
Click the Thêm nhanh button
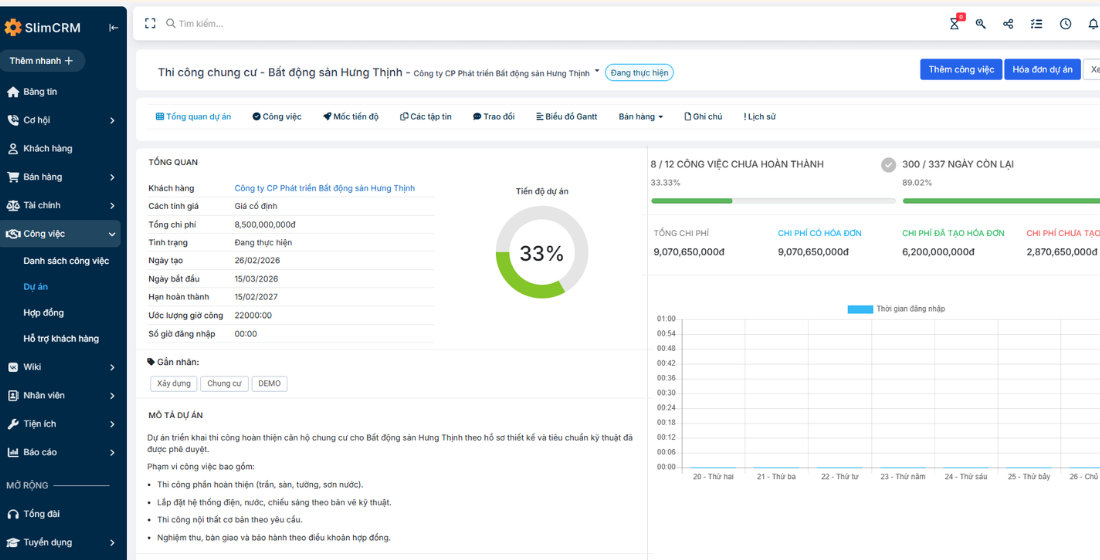[41, 61]
